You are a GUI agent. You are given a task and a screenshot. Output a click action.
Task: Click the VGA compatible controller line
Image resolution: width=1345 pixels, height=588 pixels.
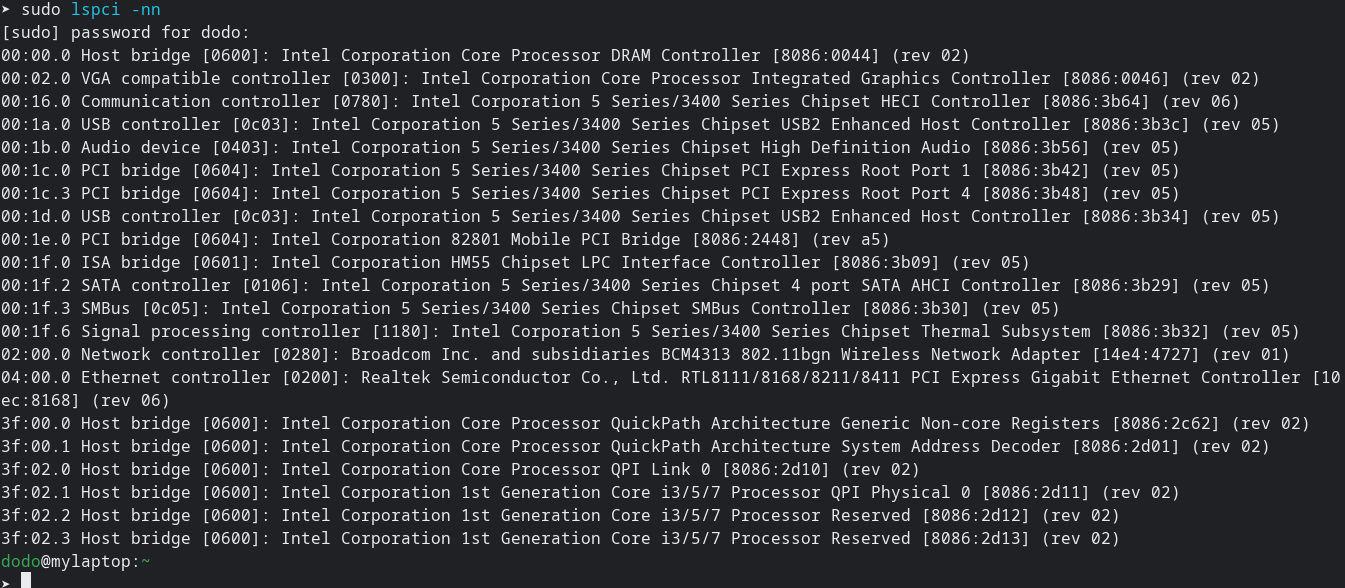(630, 78)
